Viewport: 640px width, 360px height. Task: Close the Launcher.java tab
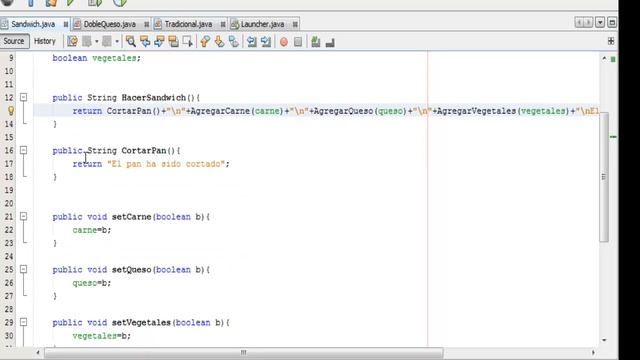point(295,24)
